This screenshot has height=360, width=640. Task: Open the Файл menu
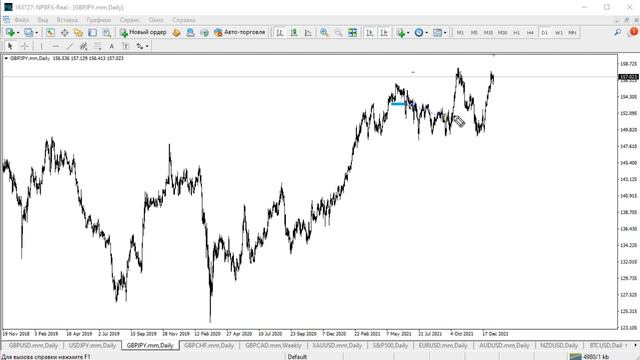point(22,20)
